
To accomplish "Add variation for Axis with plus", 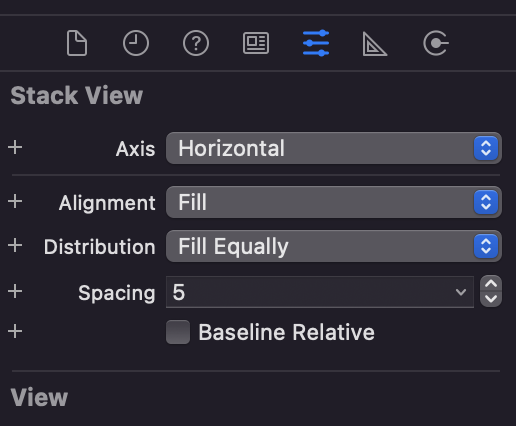I will click(15, 147).
